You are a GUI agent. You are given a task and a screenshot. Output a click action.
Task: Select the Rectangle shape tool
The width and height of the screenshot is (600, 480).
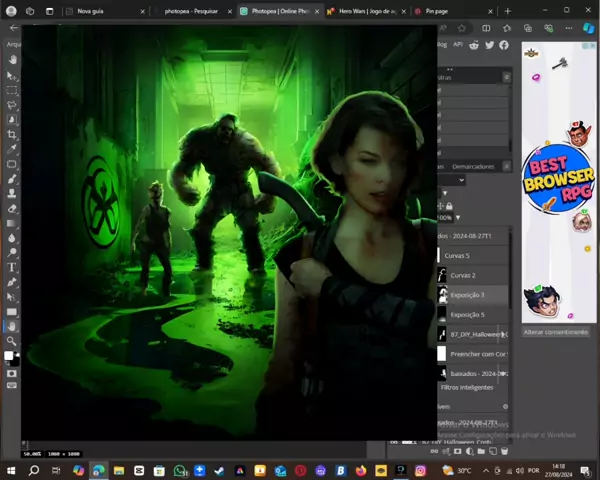tap(12, 312)
